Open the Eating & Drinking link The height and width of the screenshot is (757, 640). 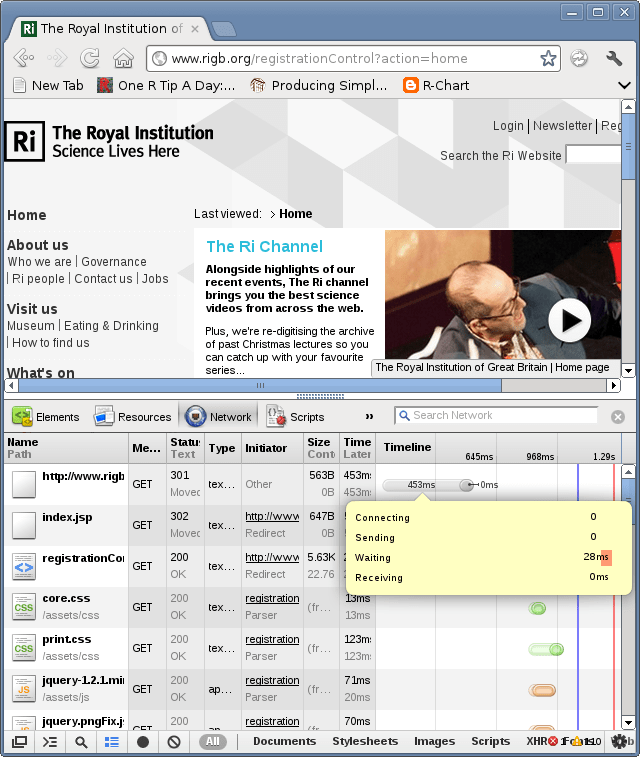(111, 326)
